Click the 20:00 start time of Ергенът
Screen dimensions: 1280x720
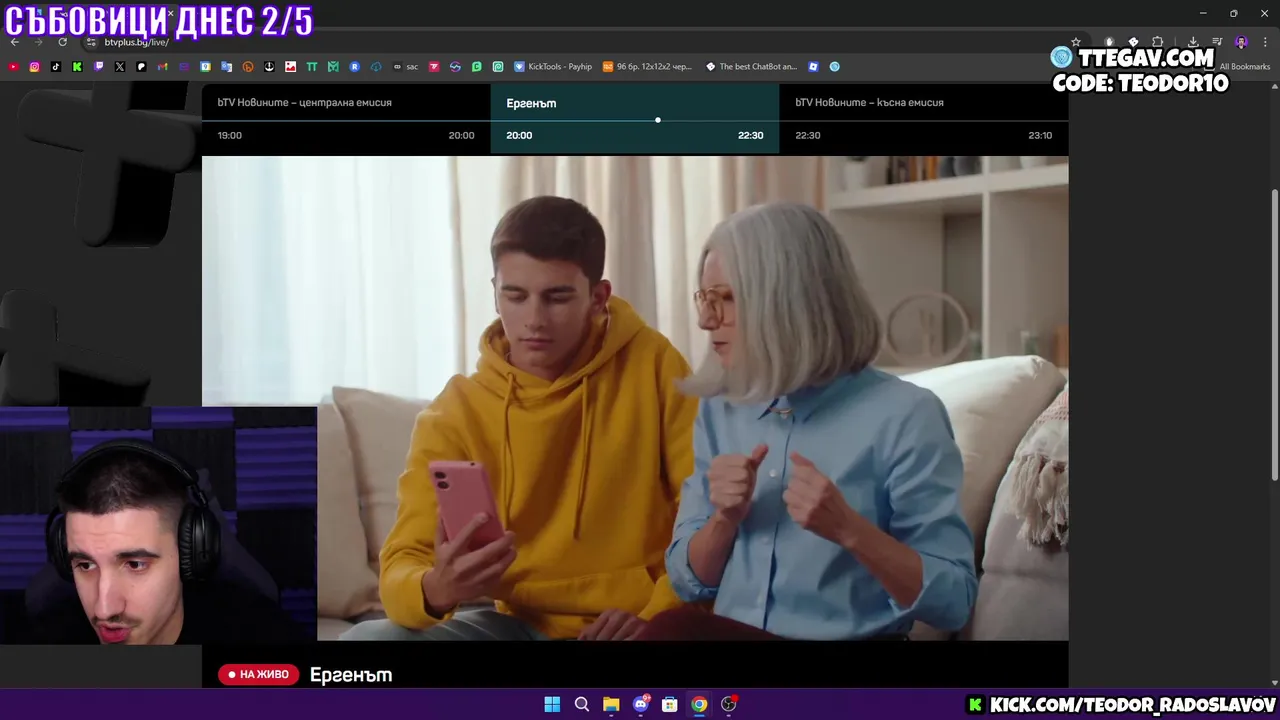(519, 135)
